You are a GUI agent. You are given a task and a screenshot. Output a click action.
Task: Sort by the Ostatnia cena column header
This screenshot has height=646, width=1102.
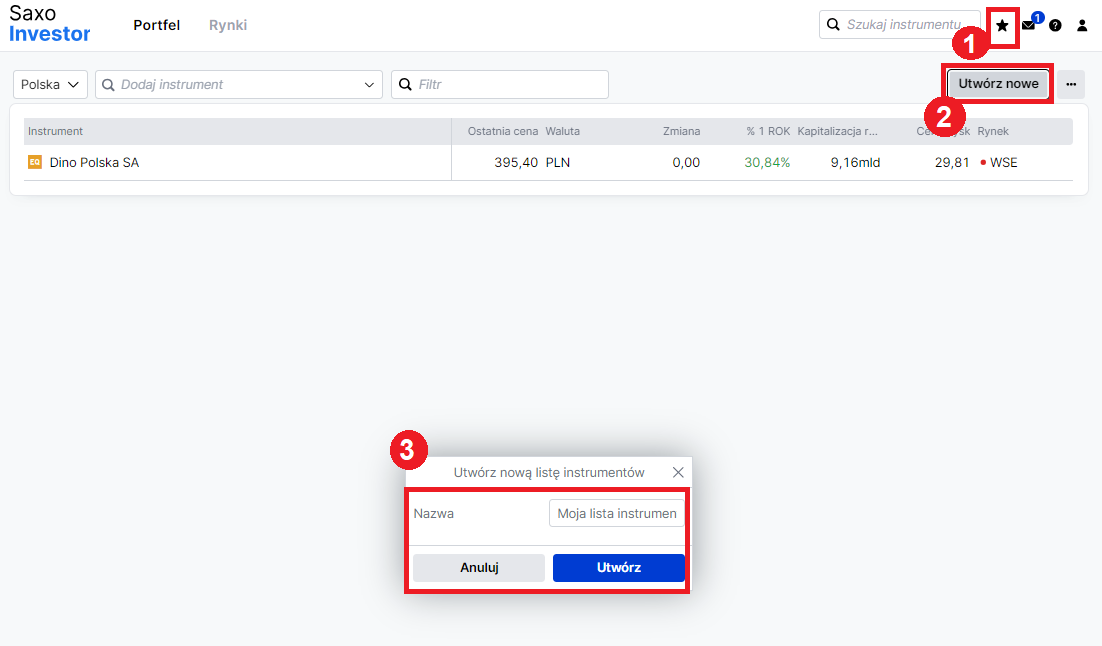502,131
